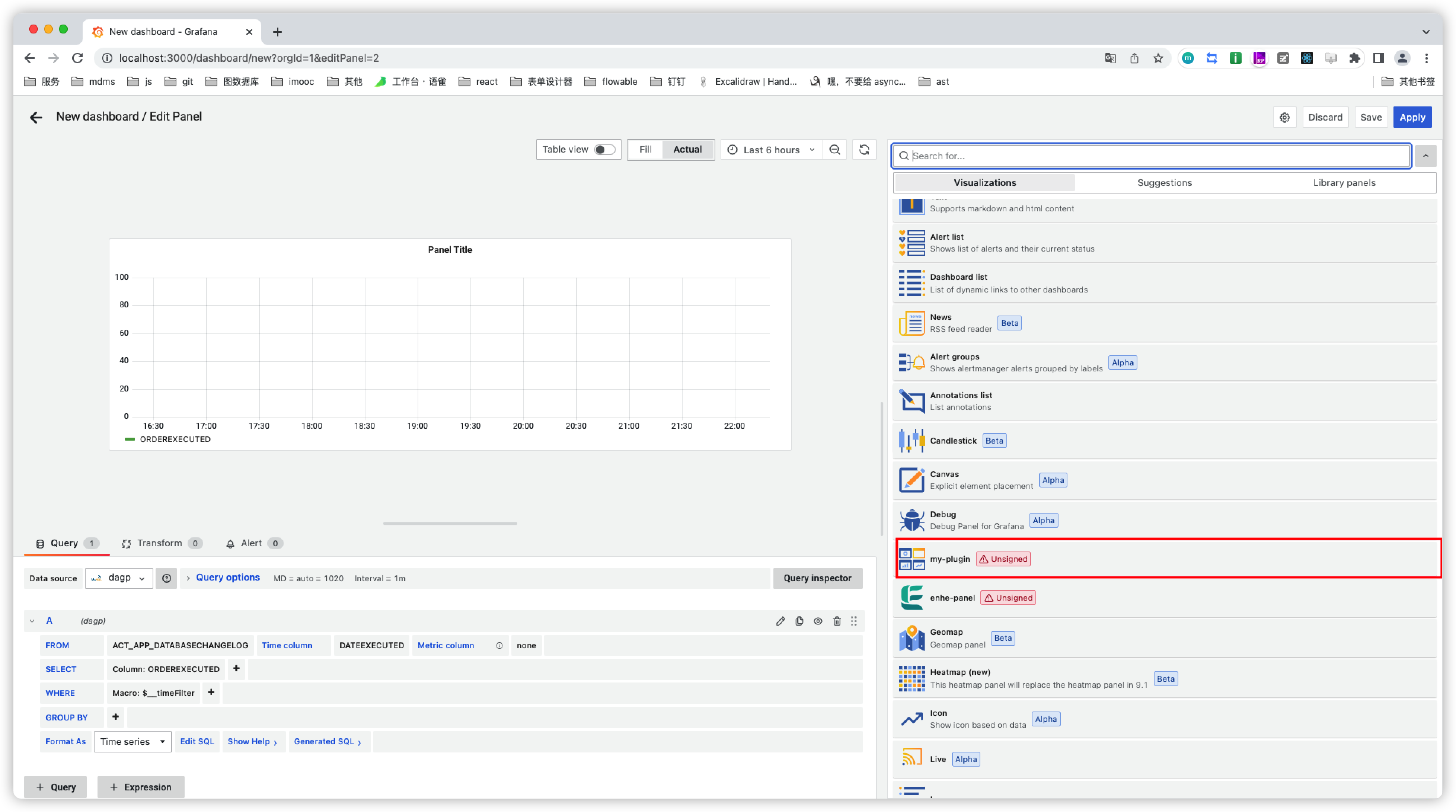Open dashboard settings gear icon
Image resolution: width=1456 pixels, height=812 pixels.
pyautogui.click(x=1284, y=118)
